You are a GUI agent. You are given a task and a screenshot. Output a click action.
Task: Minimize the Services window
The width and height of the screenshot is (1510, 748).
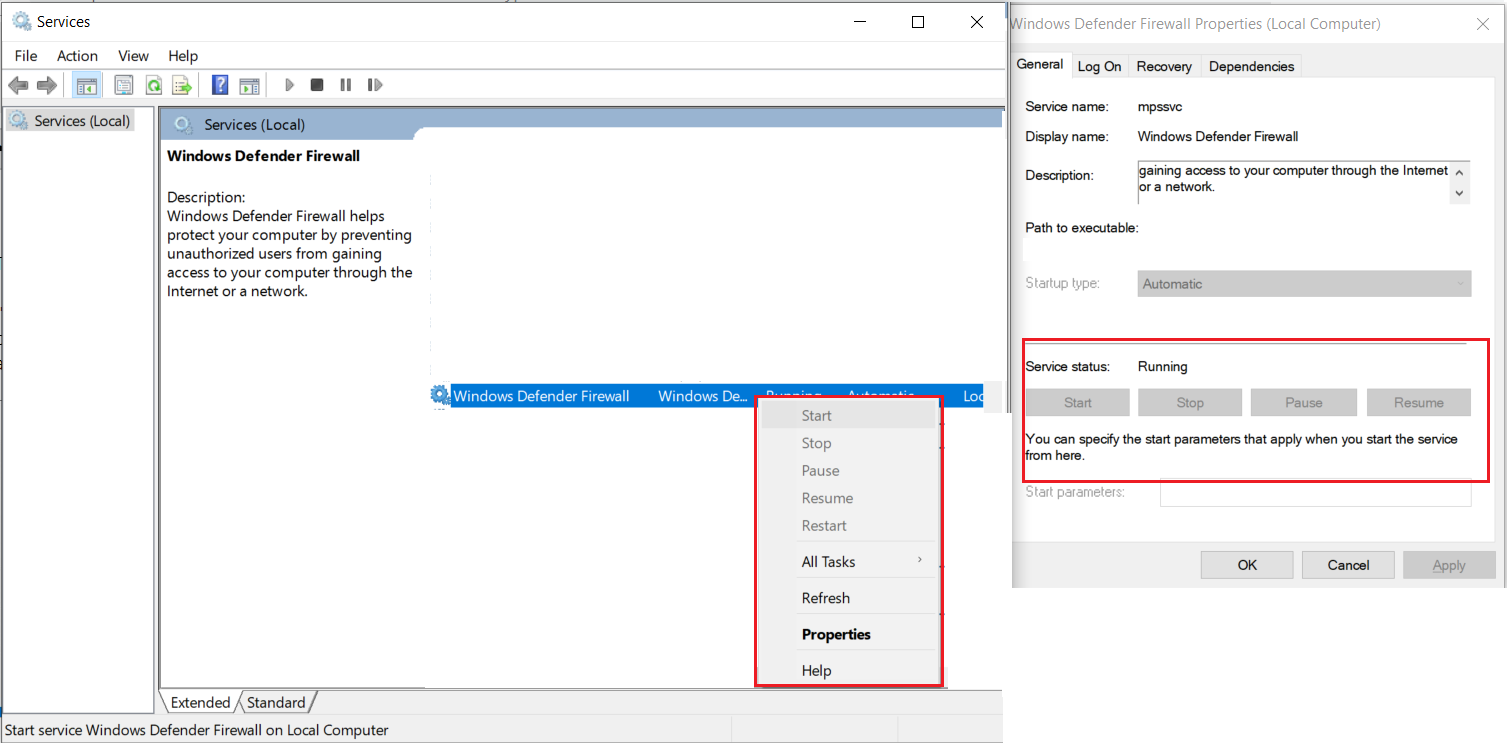click(x=859, y=22)
